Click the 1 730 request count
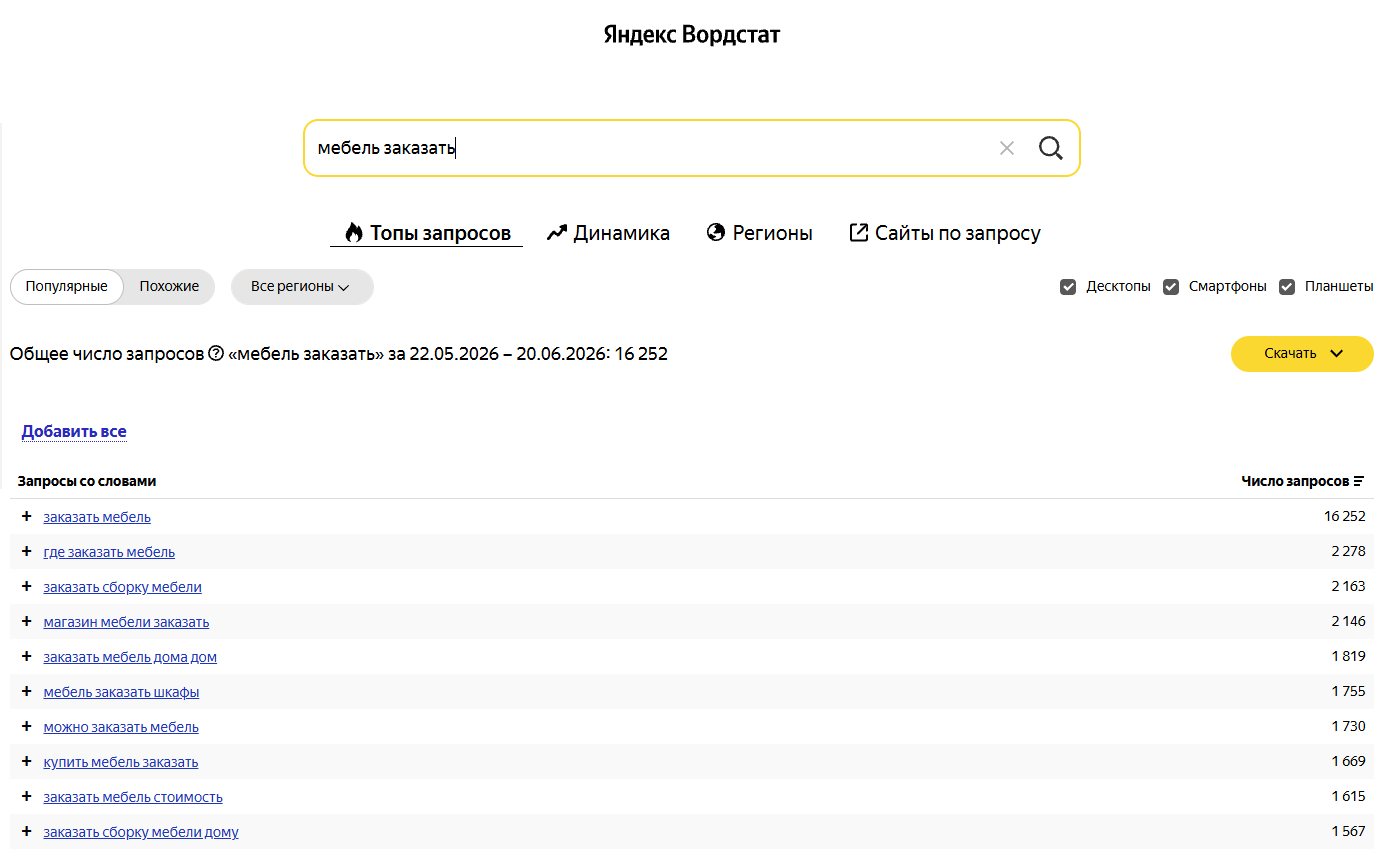The height and width of the screenshot is (853, 1392). tap(1348, 727)
